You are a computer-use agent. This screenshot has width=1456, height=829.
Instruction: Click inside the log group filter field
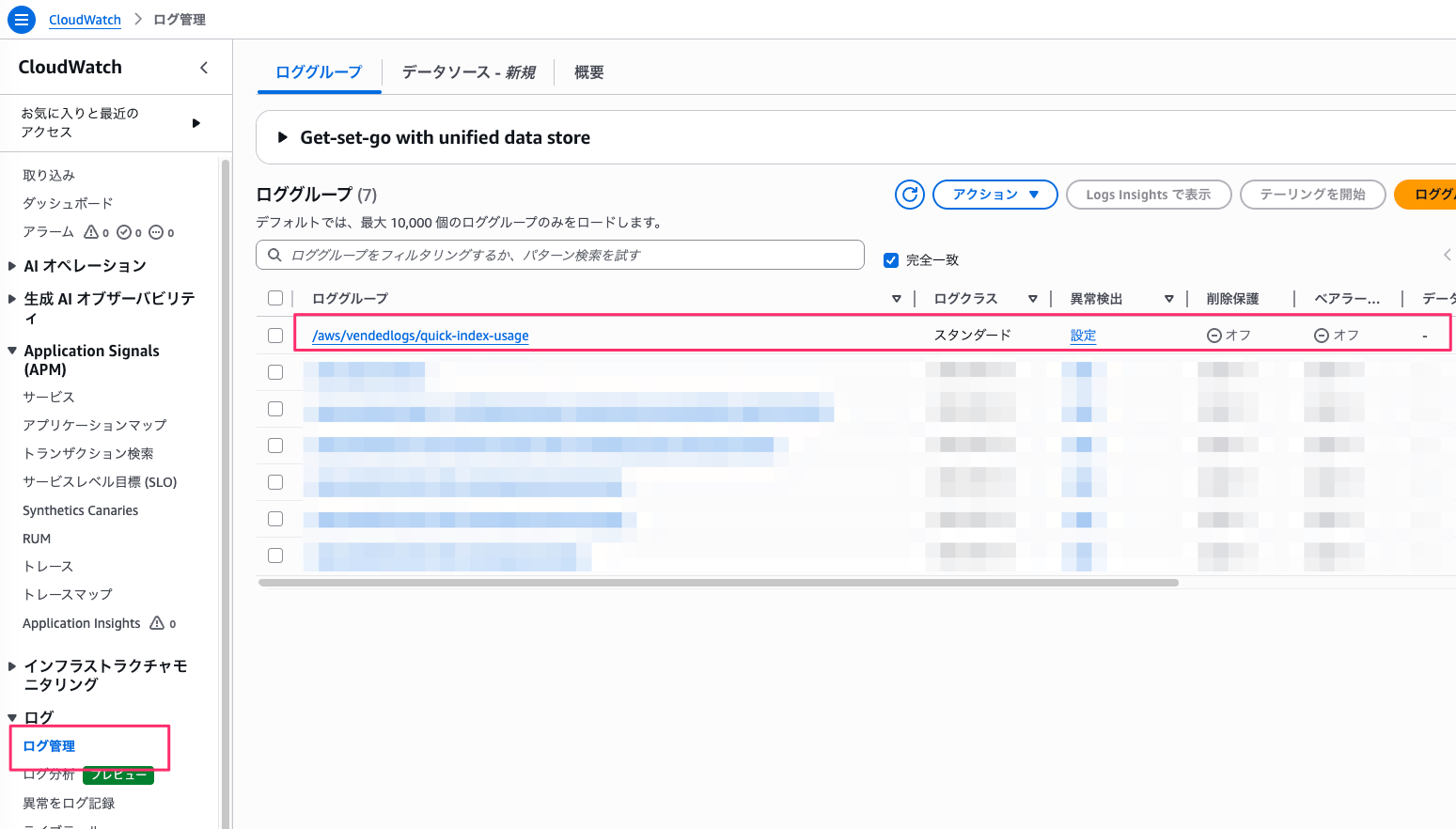pos(564,255)
